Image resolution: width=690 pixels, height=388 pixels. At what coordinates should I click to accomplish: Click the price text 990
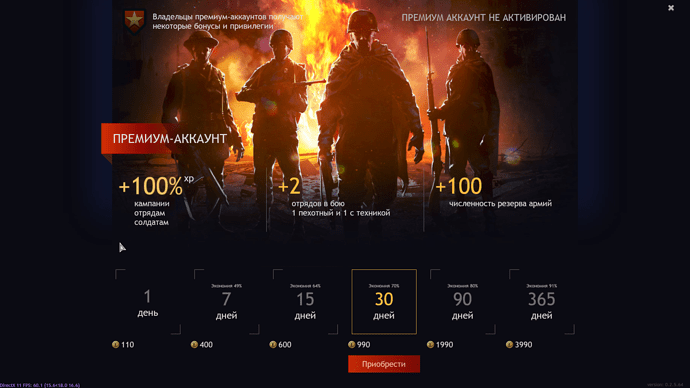(363, 344)
